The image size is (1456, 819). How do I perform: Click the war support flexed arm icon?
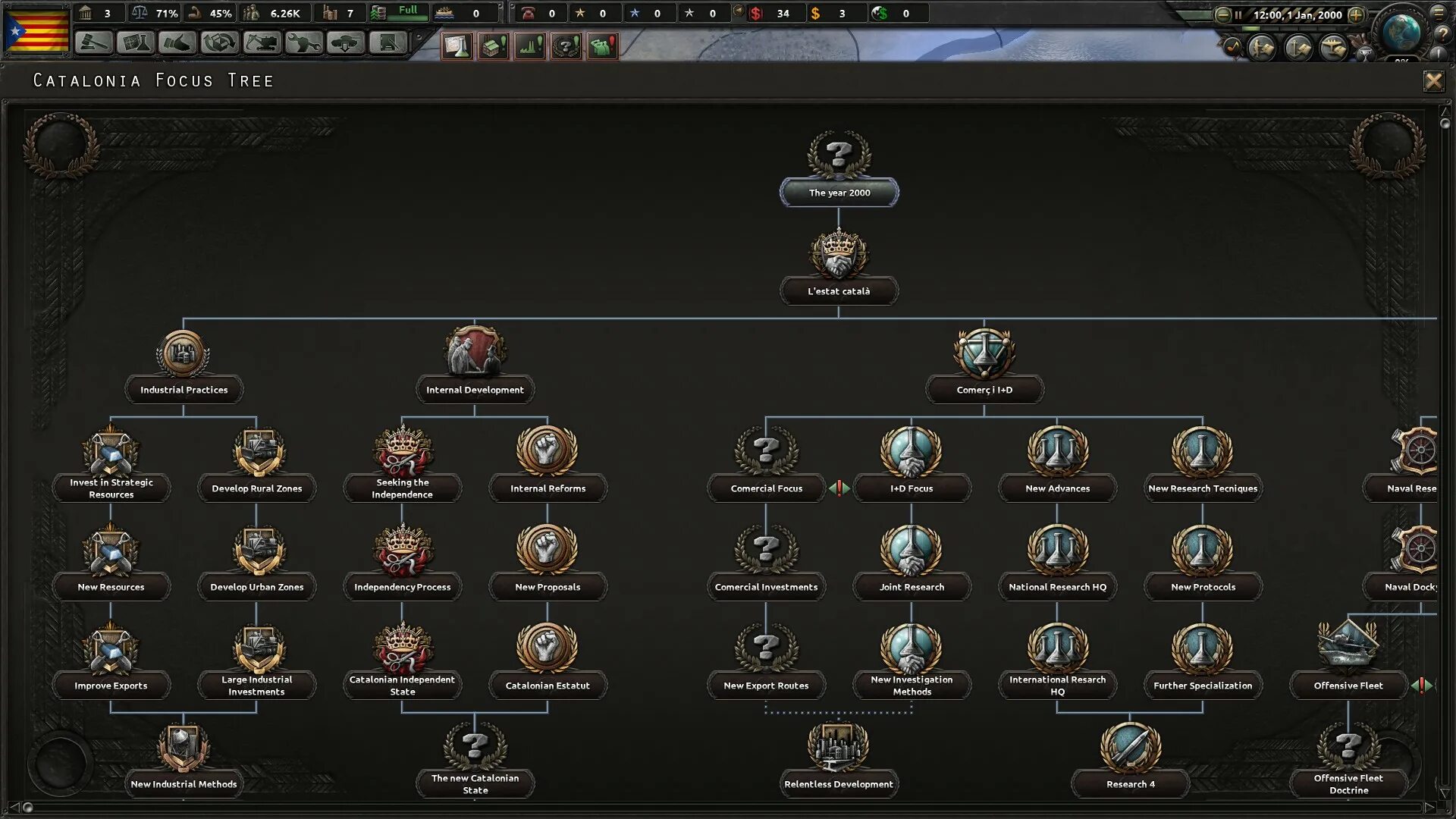pyautogui.click(x=195, y=13)
